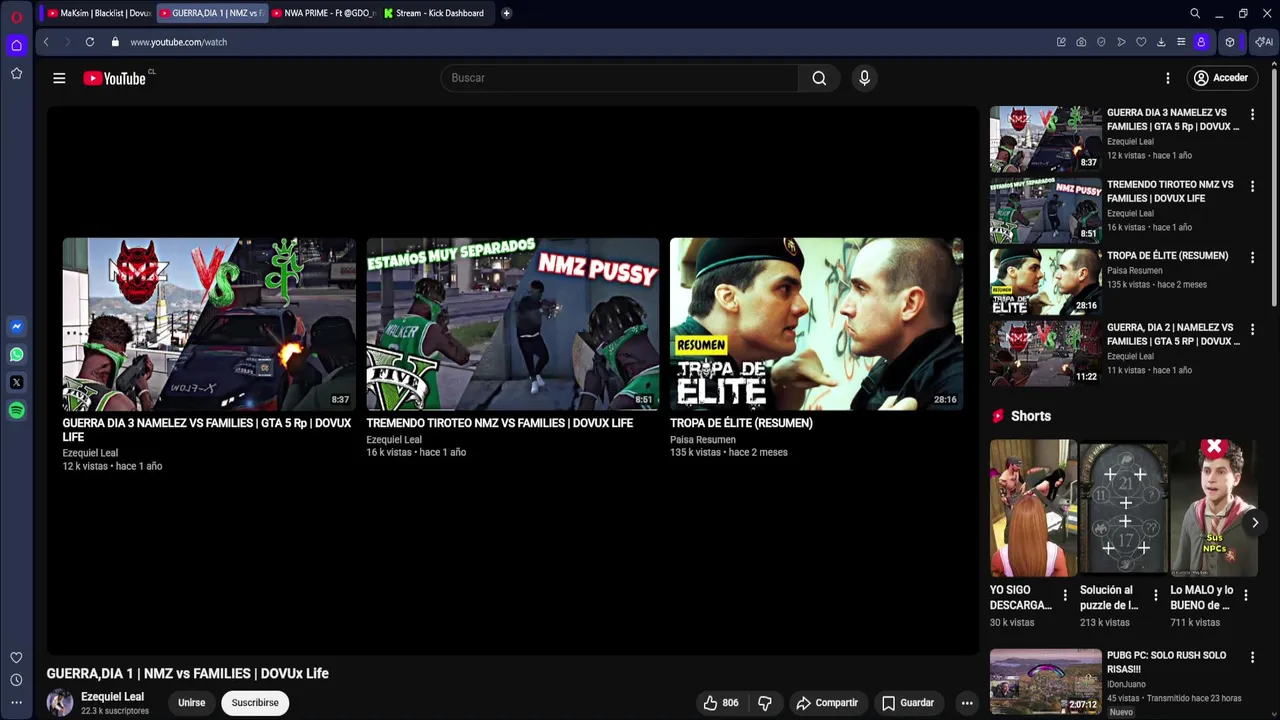Viewport: 1280px width, 720px height.
Task: Click the purple profile icon in toolbar
Action: pyautogui.click(x=1201, y=42)
